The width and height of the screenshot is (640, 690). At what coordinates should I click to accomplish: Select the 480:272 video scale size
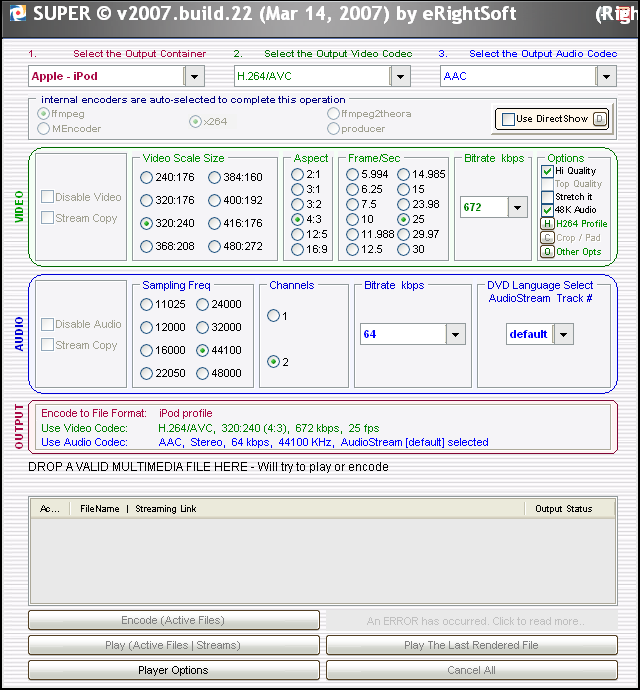[x=214, y=246]
